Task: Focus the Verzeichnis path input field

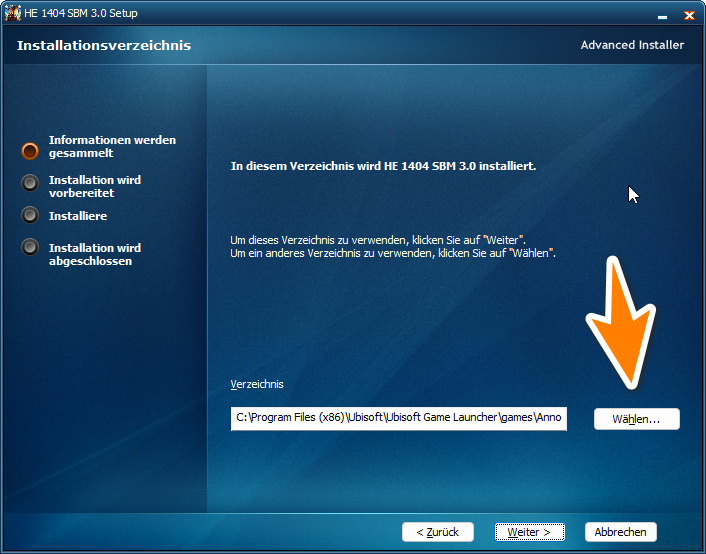Action: coord(398,418)
